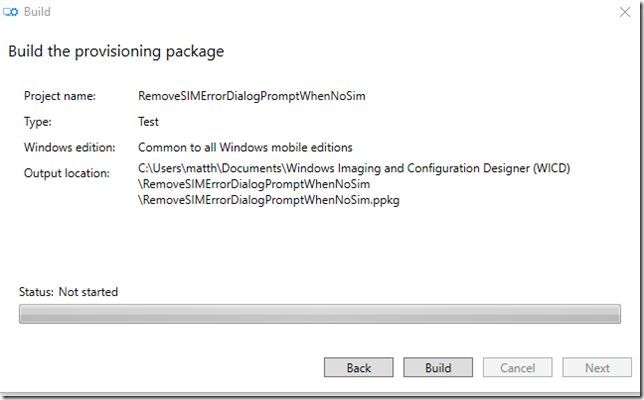Click the 'Status:' label
This screenshot has height=400, width=644.
pos(36,292)
